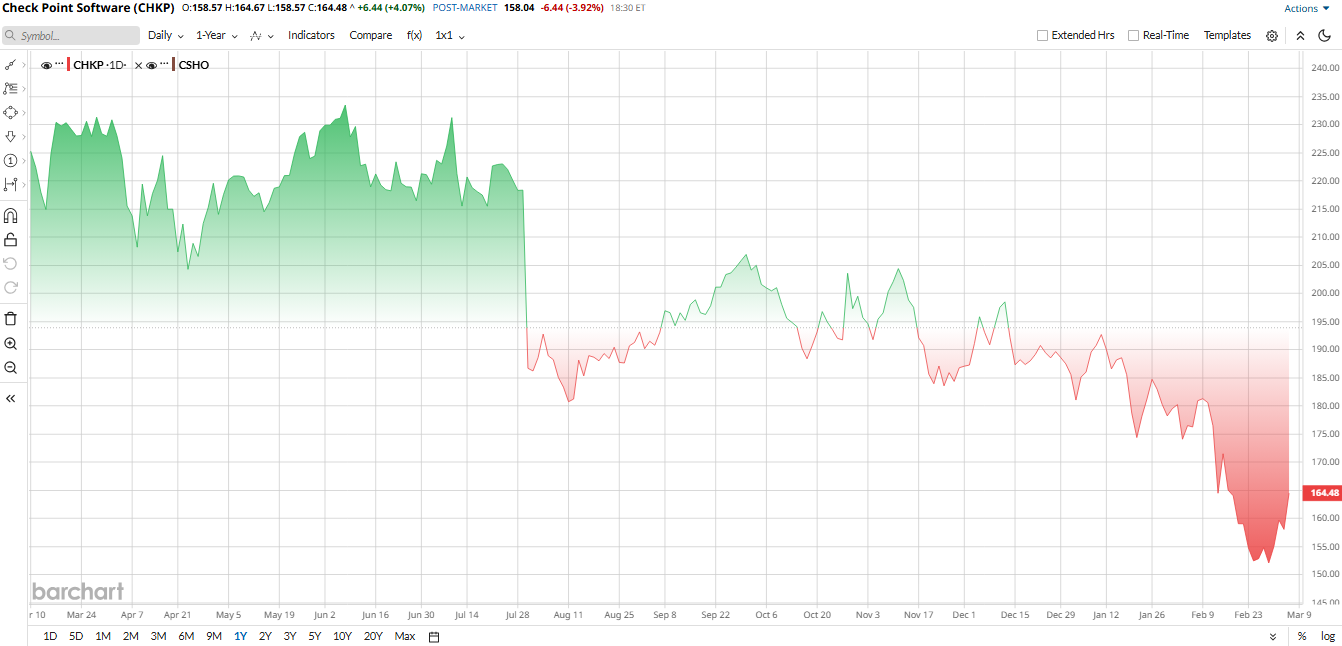
Task: Select the 2Y range button
Action: (265, 636)
